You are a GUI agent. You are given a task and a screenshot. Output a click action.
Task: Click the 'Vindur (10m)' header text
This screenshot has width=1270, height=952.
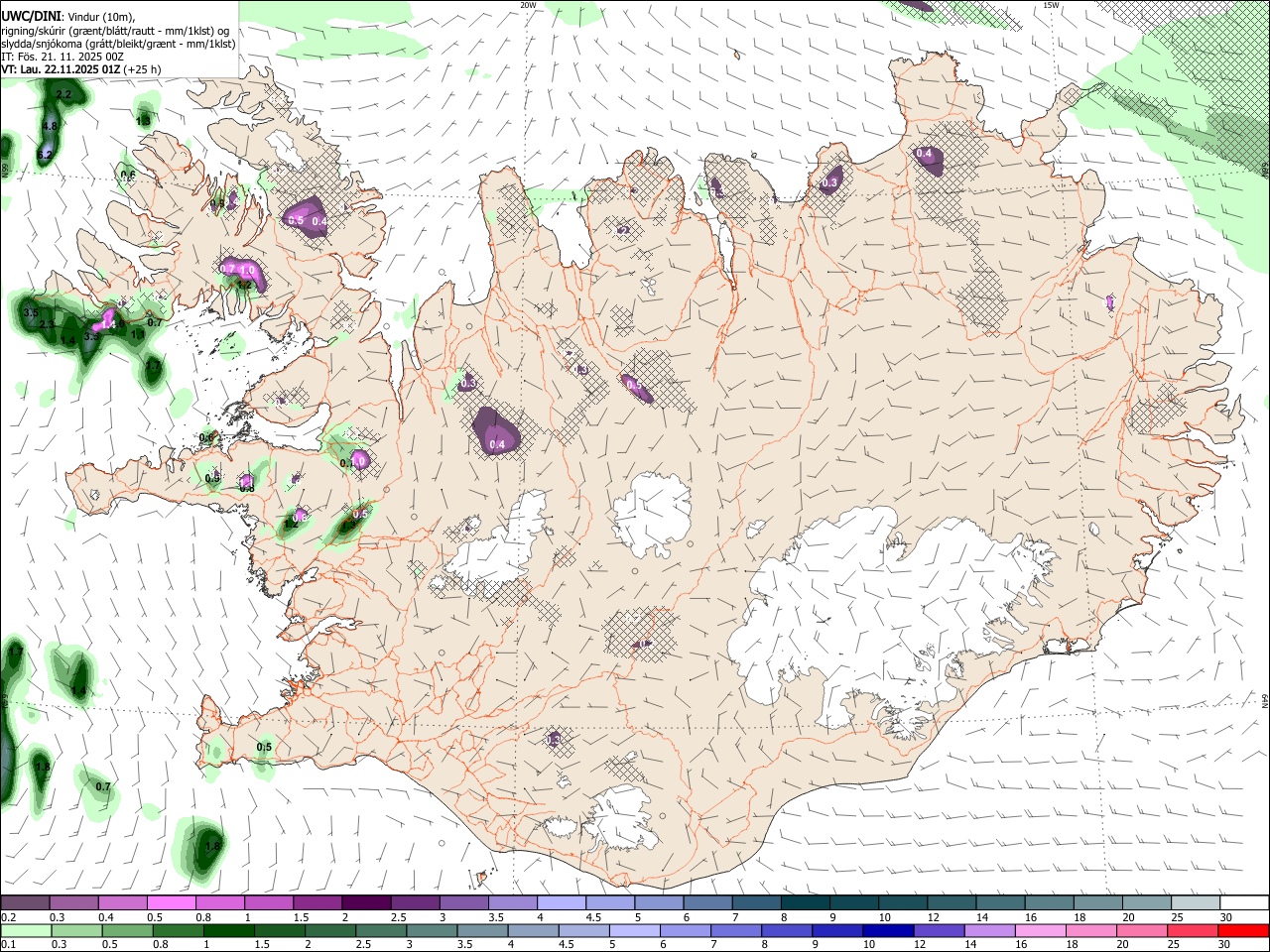coord(98,17)
